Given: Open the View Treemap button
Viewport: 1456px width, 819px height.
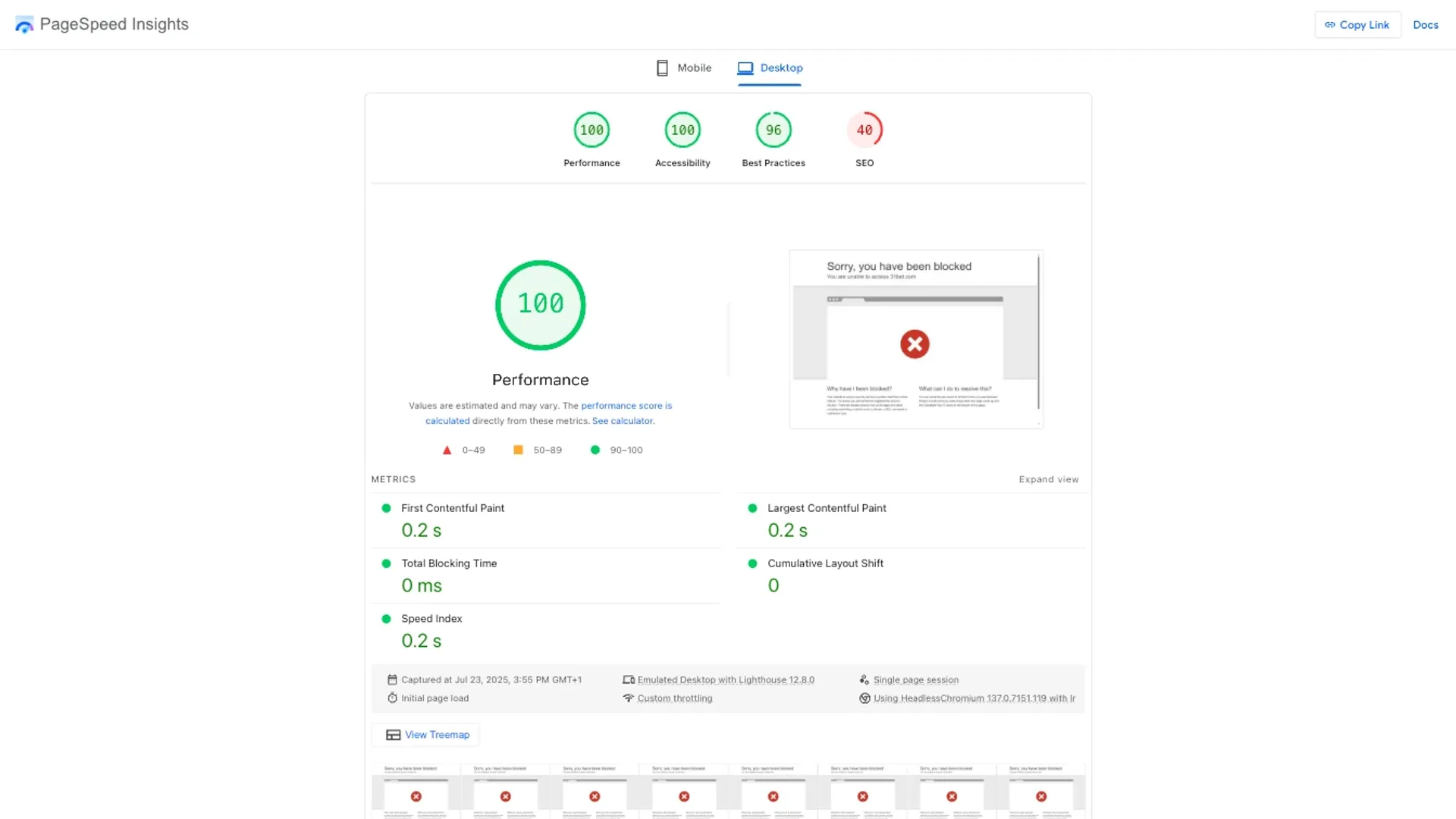Looking at the screenshot, I should [425, 735].
